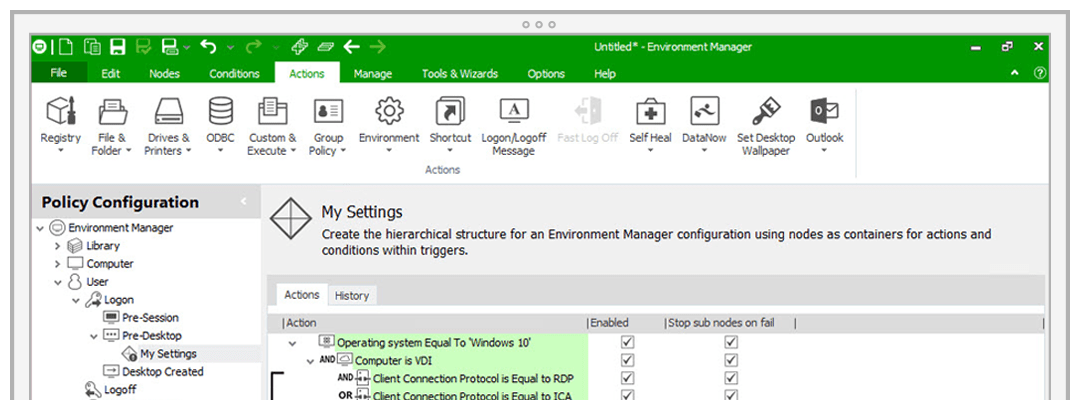Select the Actions tab in the work area

[x=302, y=295]
